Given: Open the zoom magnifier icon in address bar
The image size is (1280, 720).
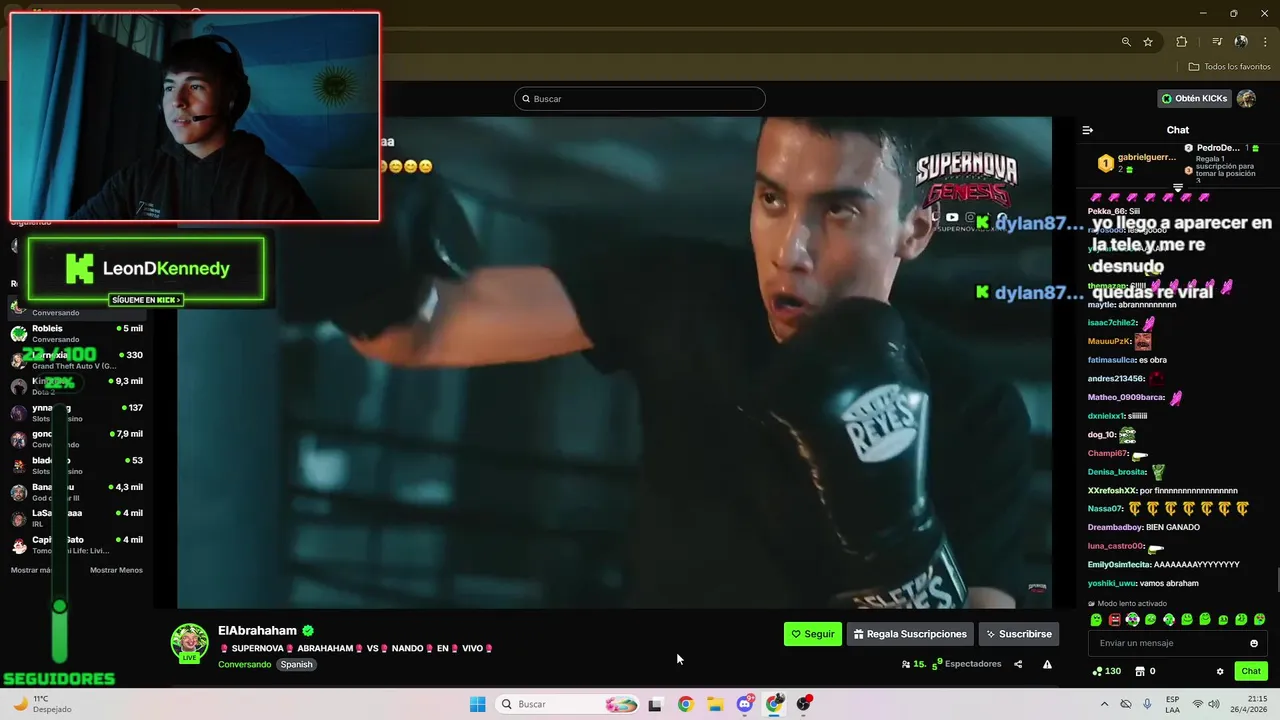Looking at the screenshot, I should (x=1126, y=42).
